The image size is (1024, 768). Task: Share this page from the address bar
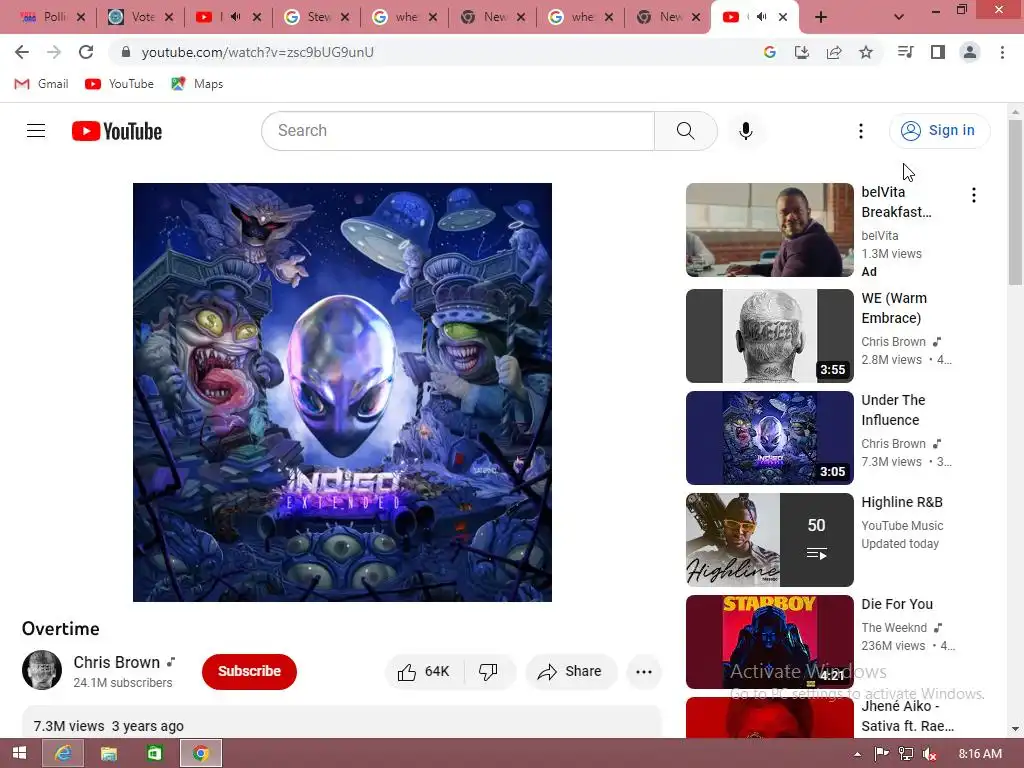click(x=834, y=52)
